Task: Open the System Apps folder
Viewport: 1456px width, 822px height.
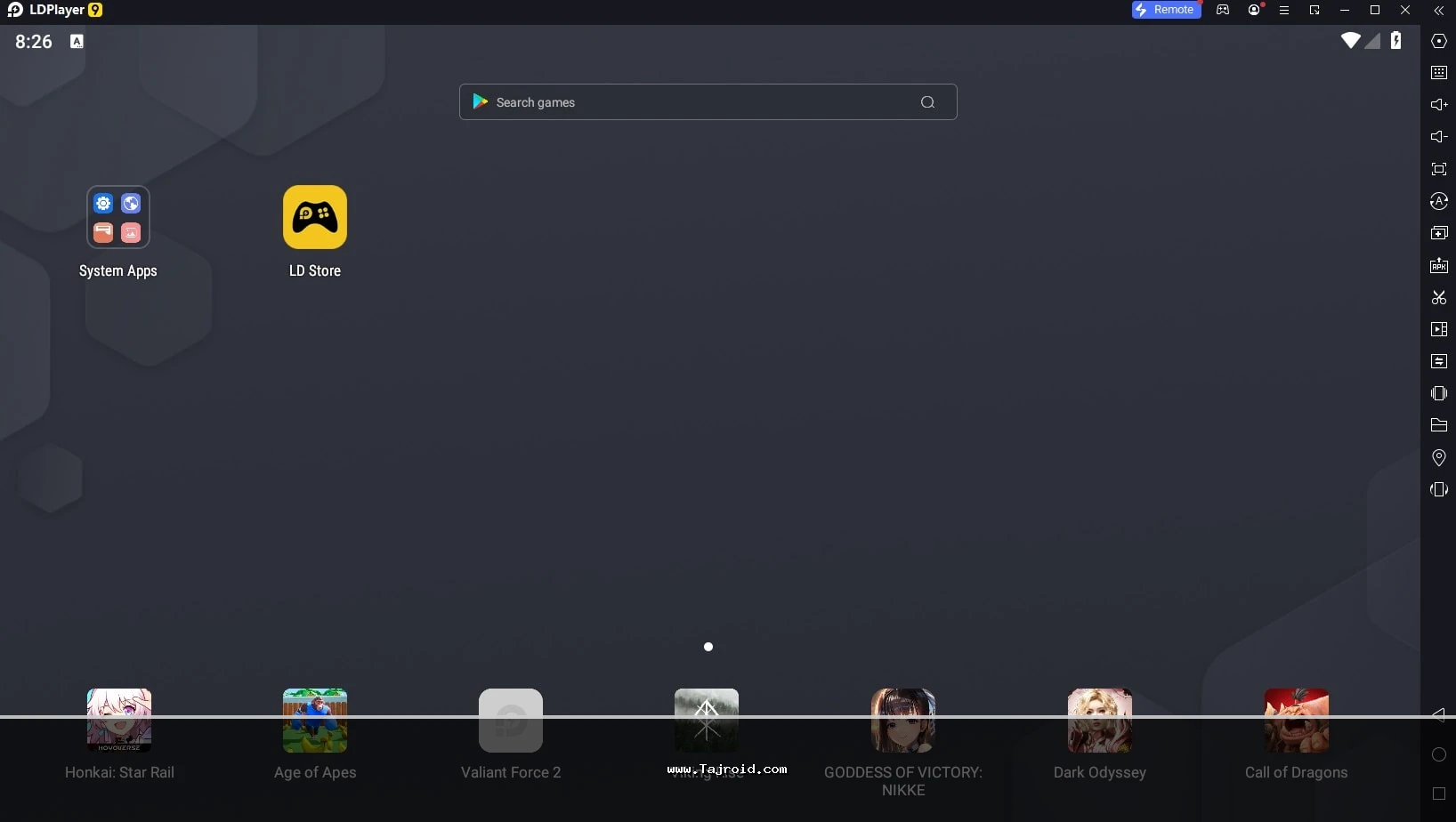Action: pos(117,217)
